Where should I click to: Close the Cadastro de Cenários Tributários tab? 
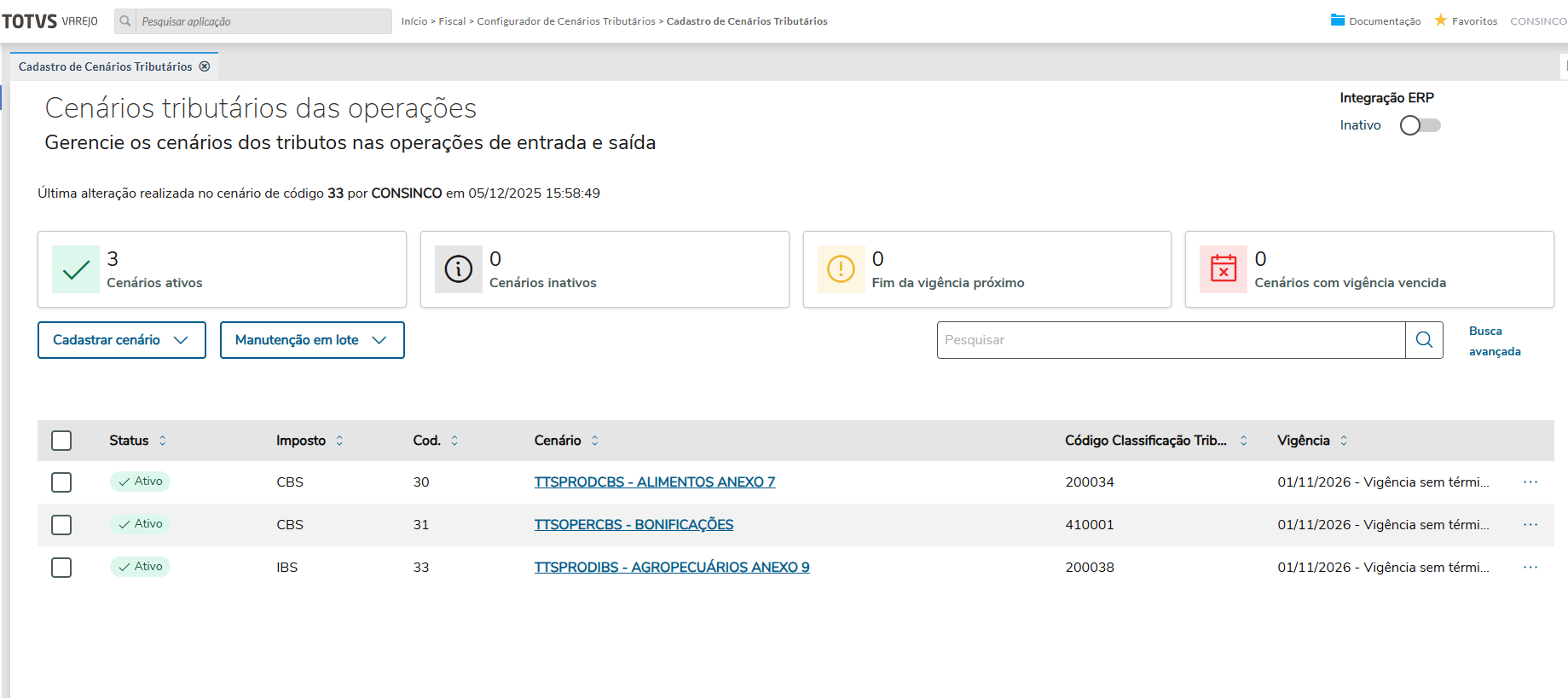click(x=205, y=66)
